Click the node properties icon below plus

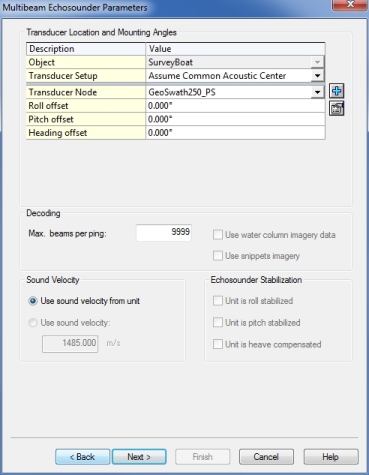pyautogui.click(x=337, y=109)
